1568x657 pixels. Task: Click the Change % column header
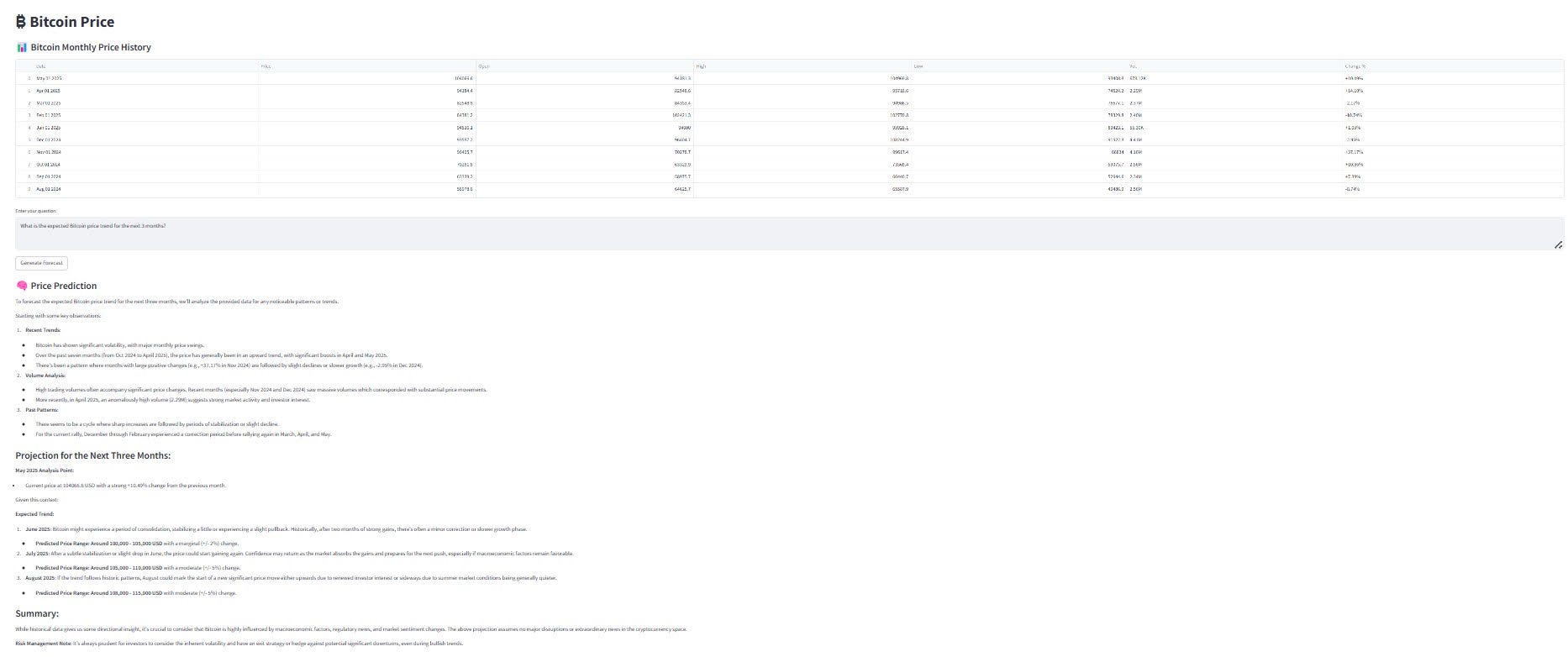(x=1452, y=66)
